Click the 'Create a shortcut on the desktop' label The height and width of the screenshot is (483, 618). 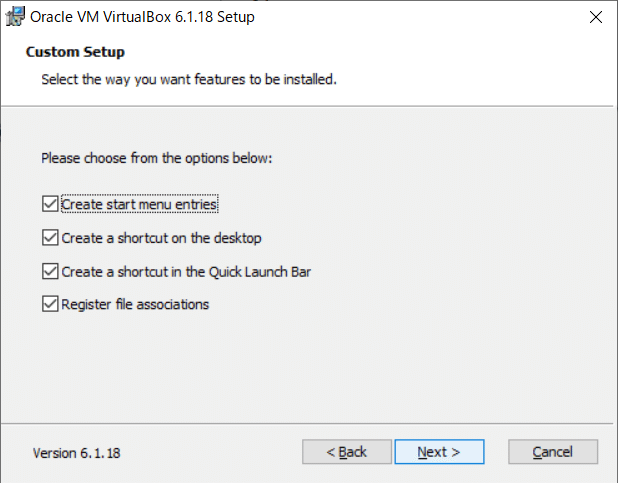[161, 238]
